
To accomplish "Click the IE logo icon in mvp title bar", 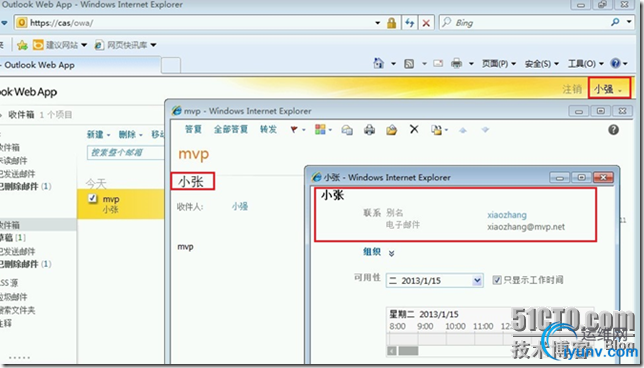I will point(177,110).
